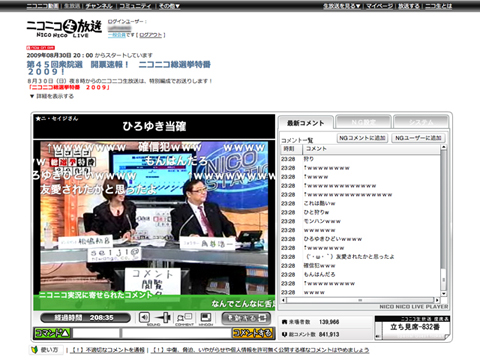Click the window size icon

[x=206, y=318]
